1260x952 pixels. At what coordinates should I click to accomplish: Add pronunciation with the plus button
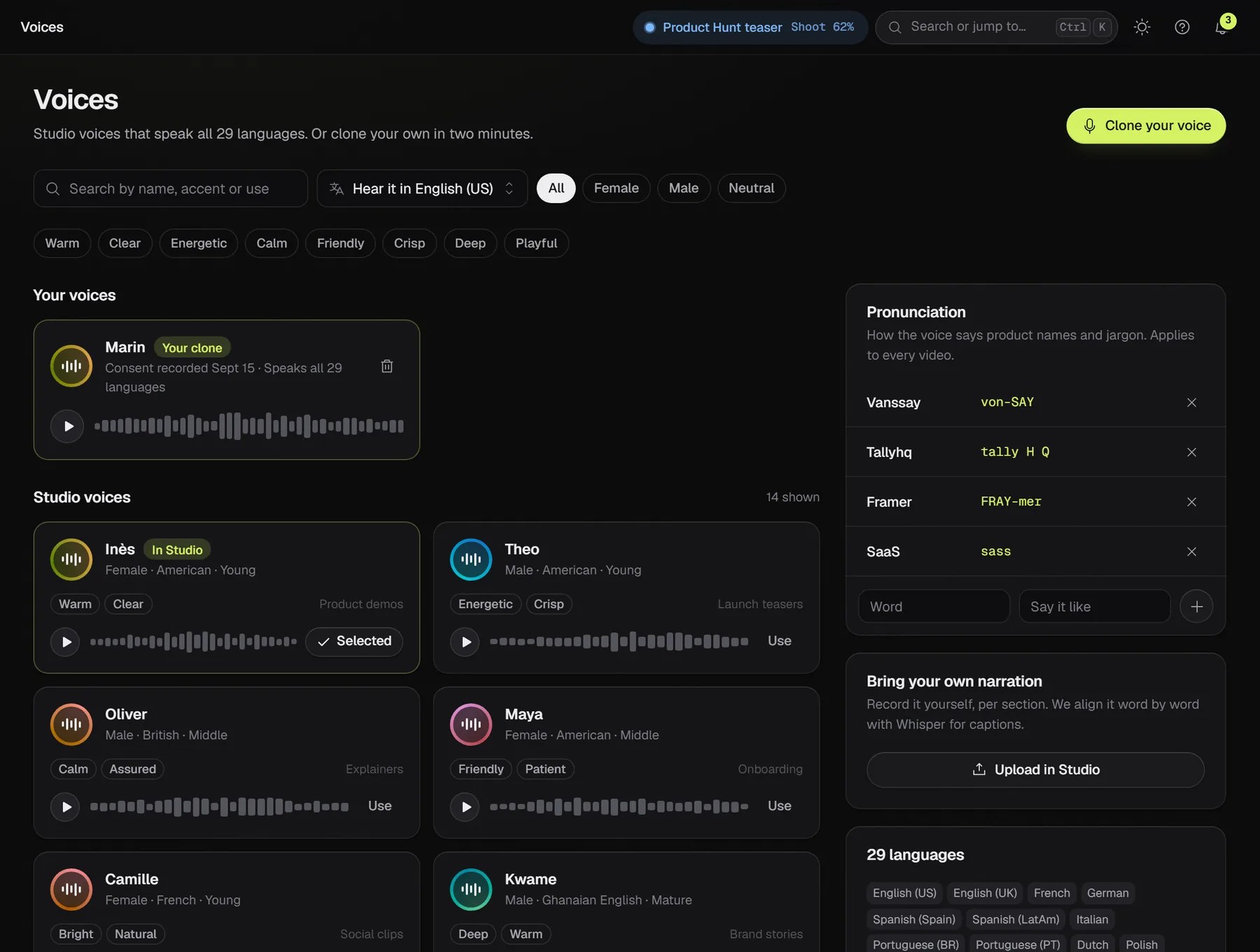tap(1196, 606)
